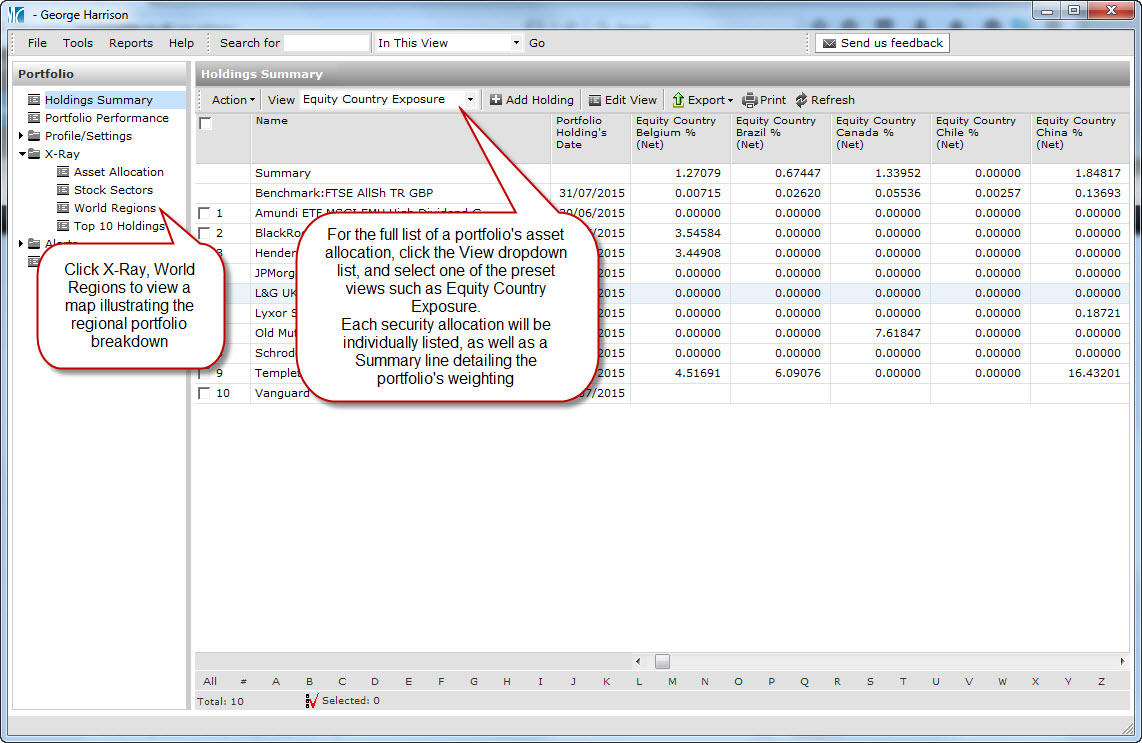Open the Reports menu
This screenshot has height=743, width=1142.
131,44
